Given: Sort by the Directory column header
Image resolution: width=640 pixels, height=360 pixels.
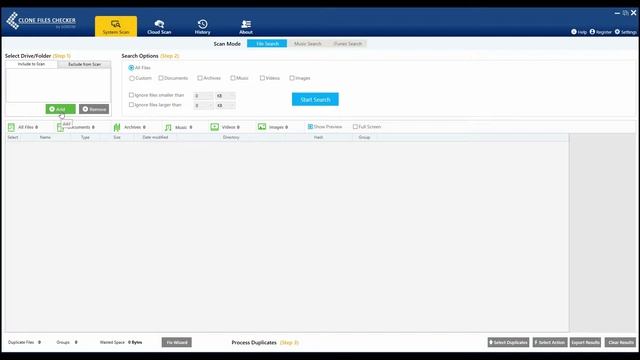Looking at the screenshot, I should click(231, 138).
